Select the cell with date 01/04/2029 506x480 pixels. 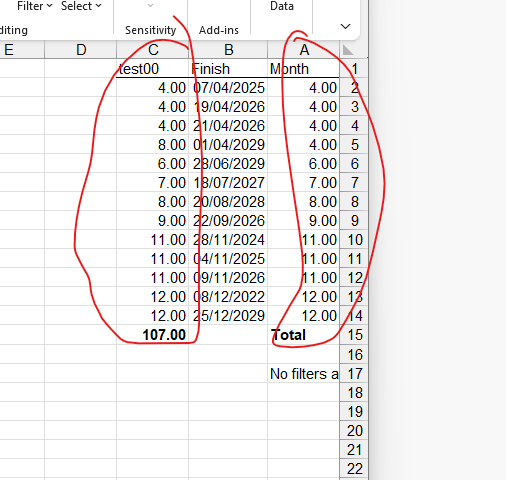tap(228, 145)
